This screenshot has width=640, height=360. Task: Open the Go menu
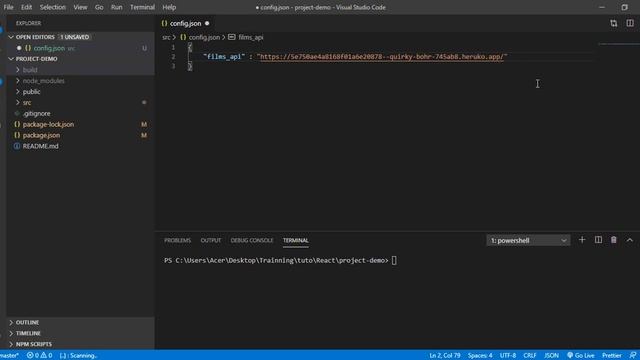click(99, 7)
